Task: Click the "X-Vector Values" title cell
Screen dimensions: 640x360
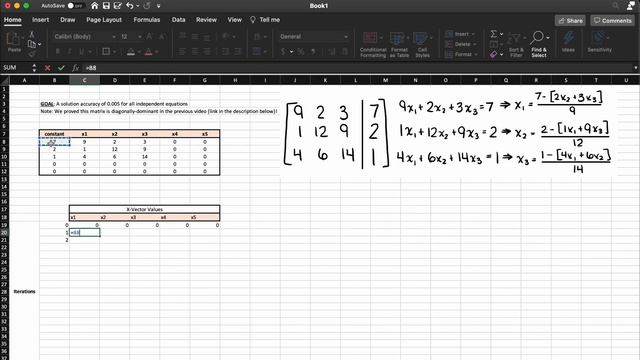Action: tap(144, 209)
